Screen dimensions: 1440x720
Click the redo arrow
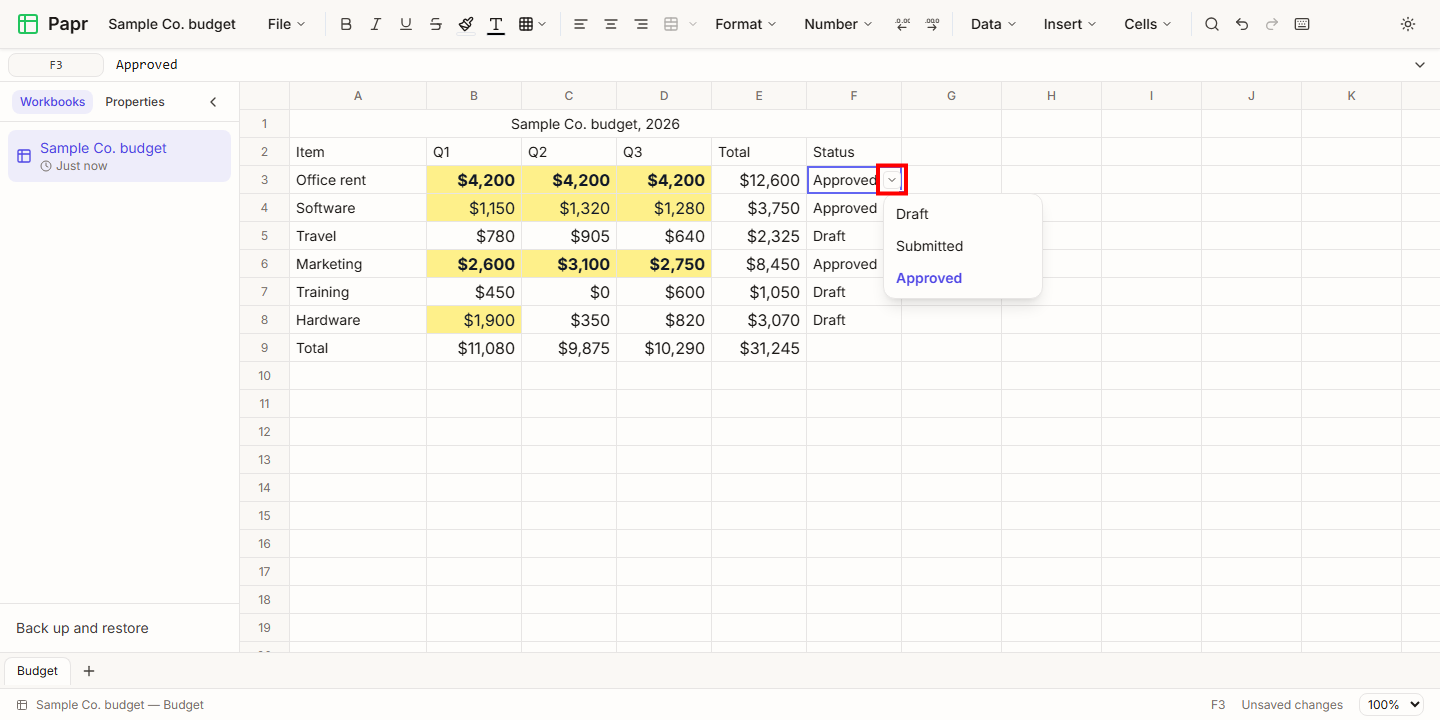1272,24
